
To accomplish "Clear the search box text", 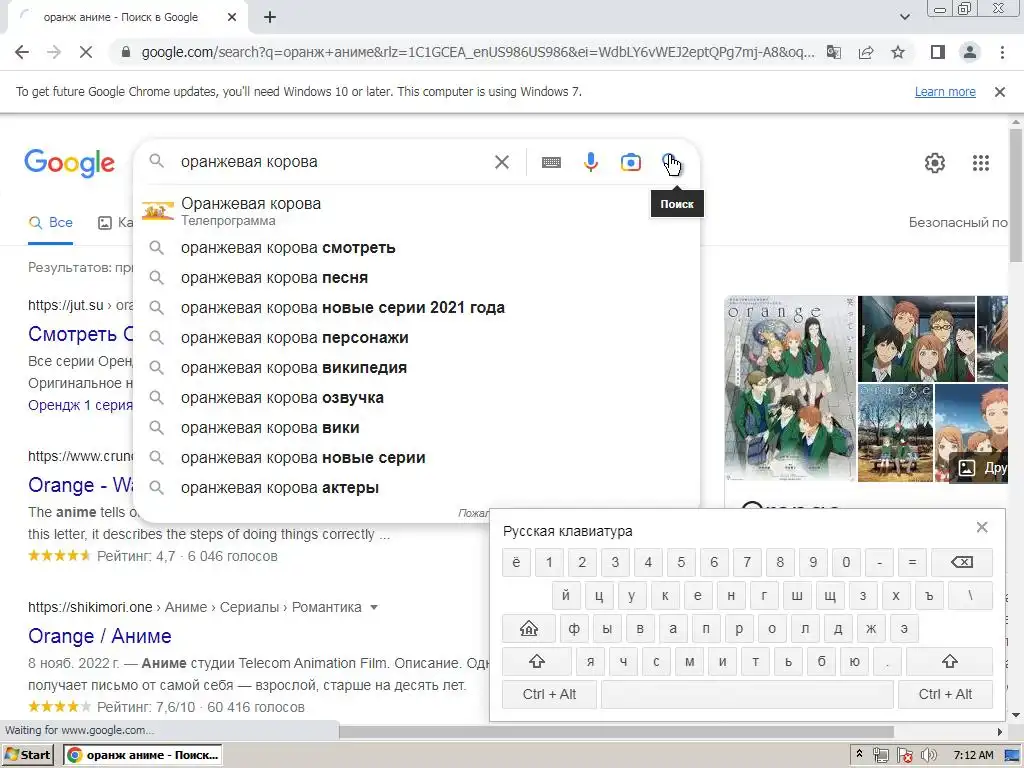I will coord(502,162).
